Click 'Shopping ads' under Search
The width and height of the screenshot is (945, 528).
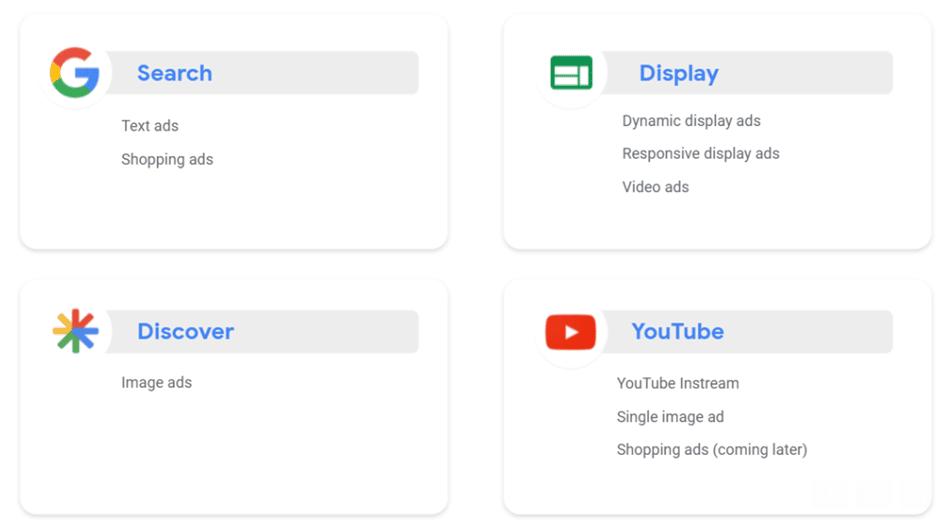(167, 159)
